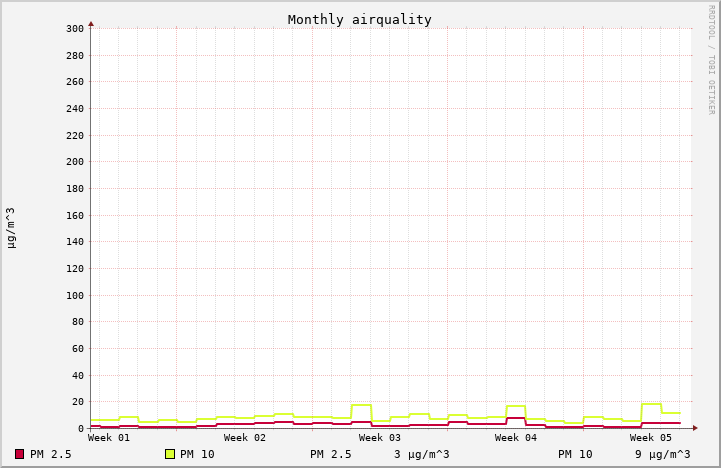Select the 'Week 02' x-axis label
This screenshot has height=468, width=721.
[x=245, y=438]
